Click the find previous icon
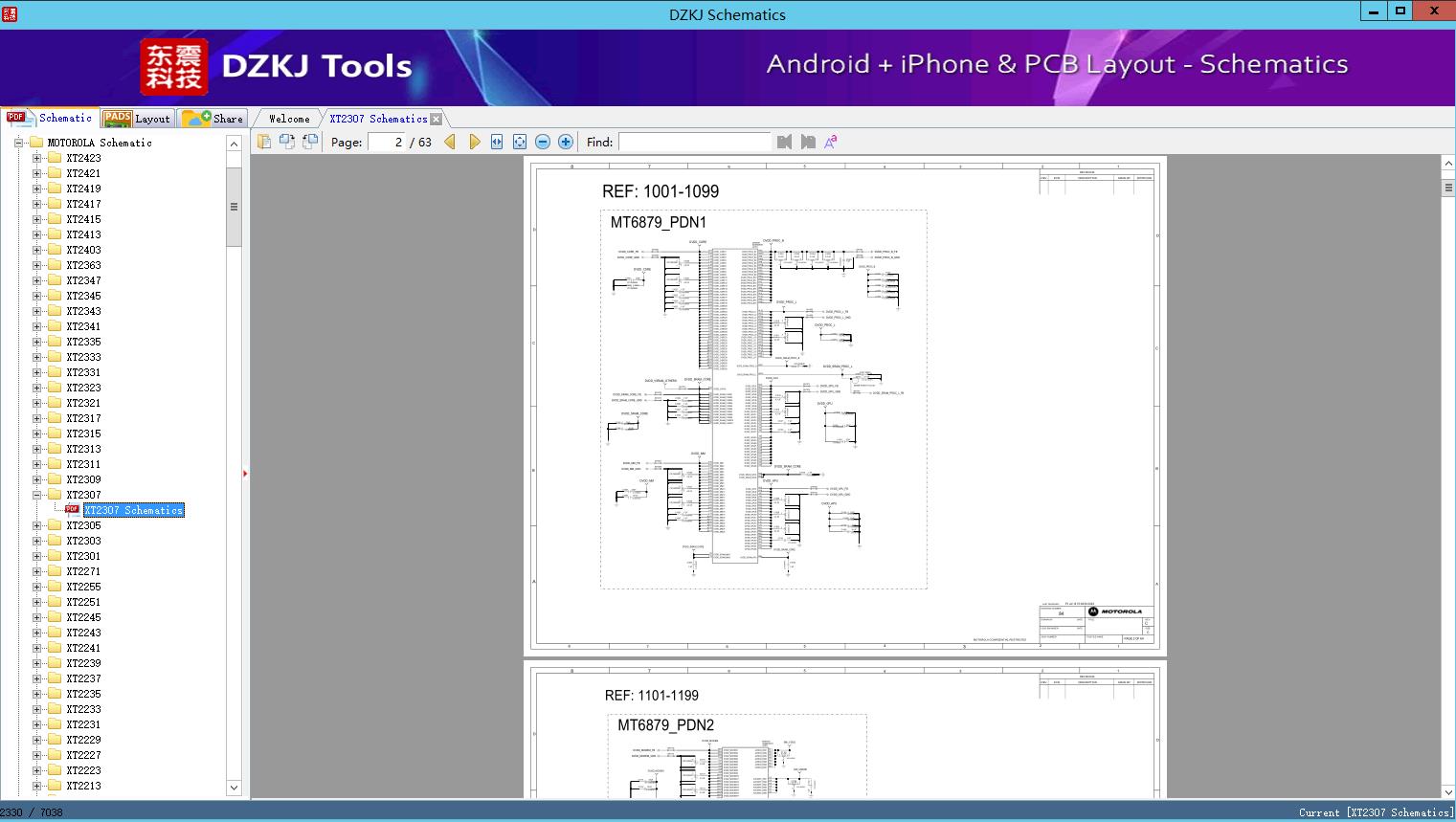The image size is (1456, 822). point(785,142)
